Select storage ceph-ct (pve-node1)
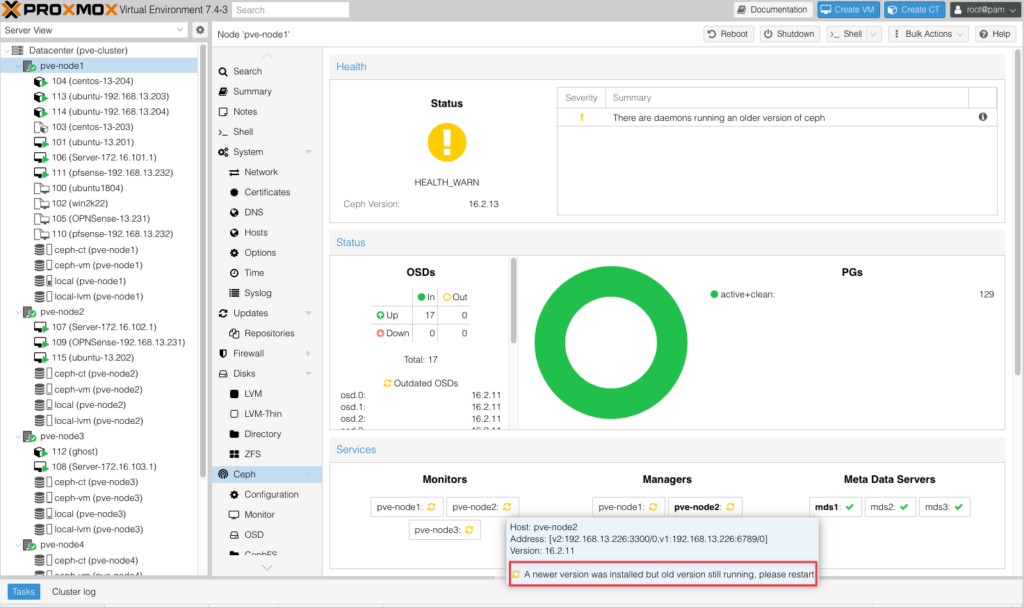This screenshot has width=1024, height=608. coord(95,249)
